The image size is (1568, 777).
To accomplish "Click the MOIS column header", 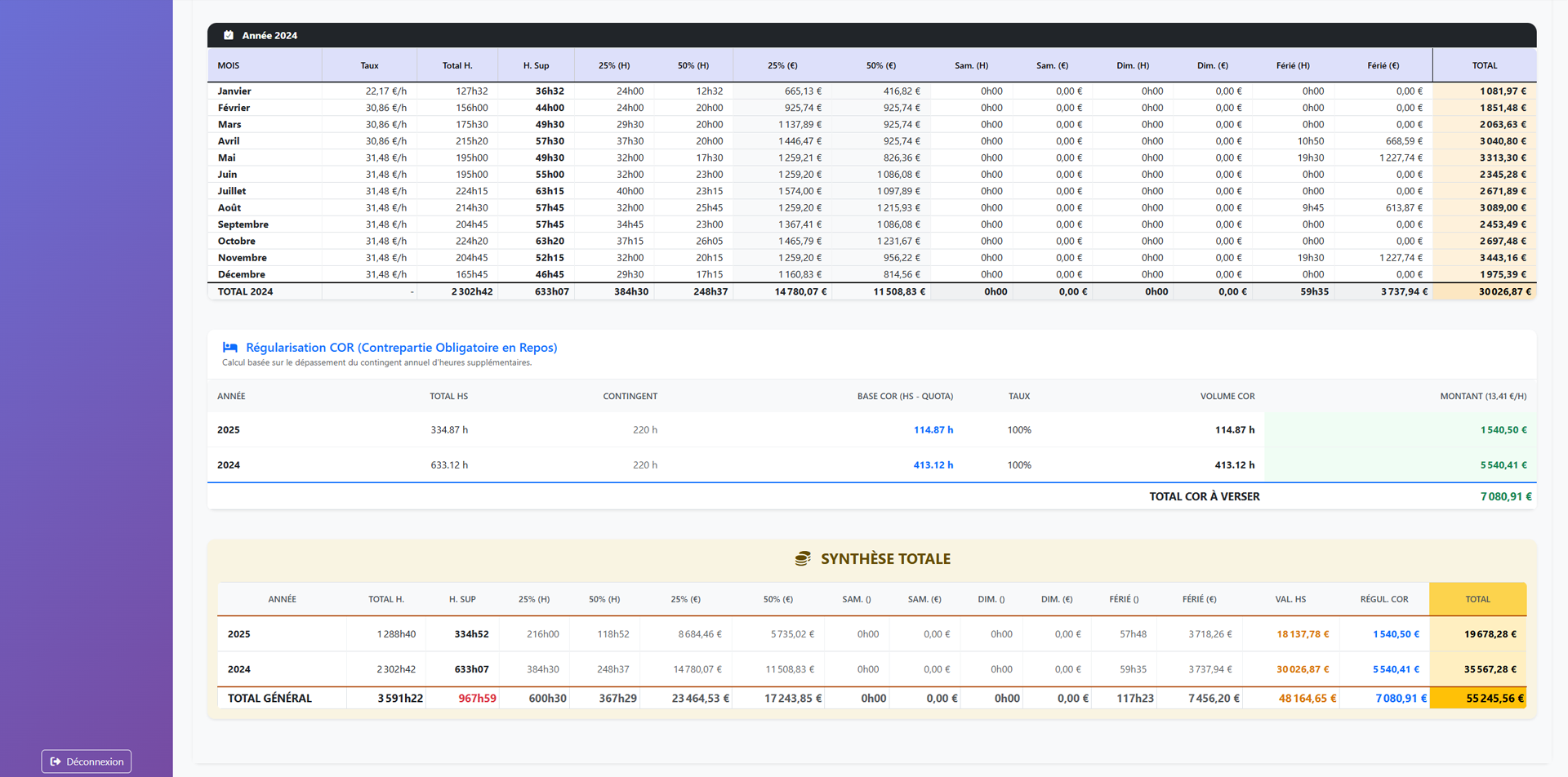I will tap(229, 65).
